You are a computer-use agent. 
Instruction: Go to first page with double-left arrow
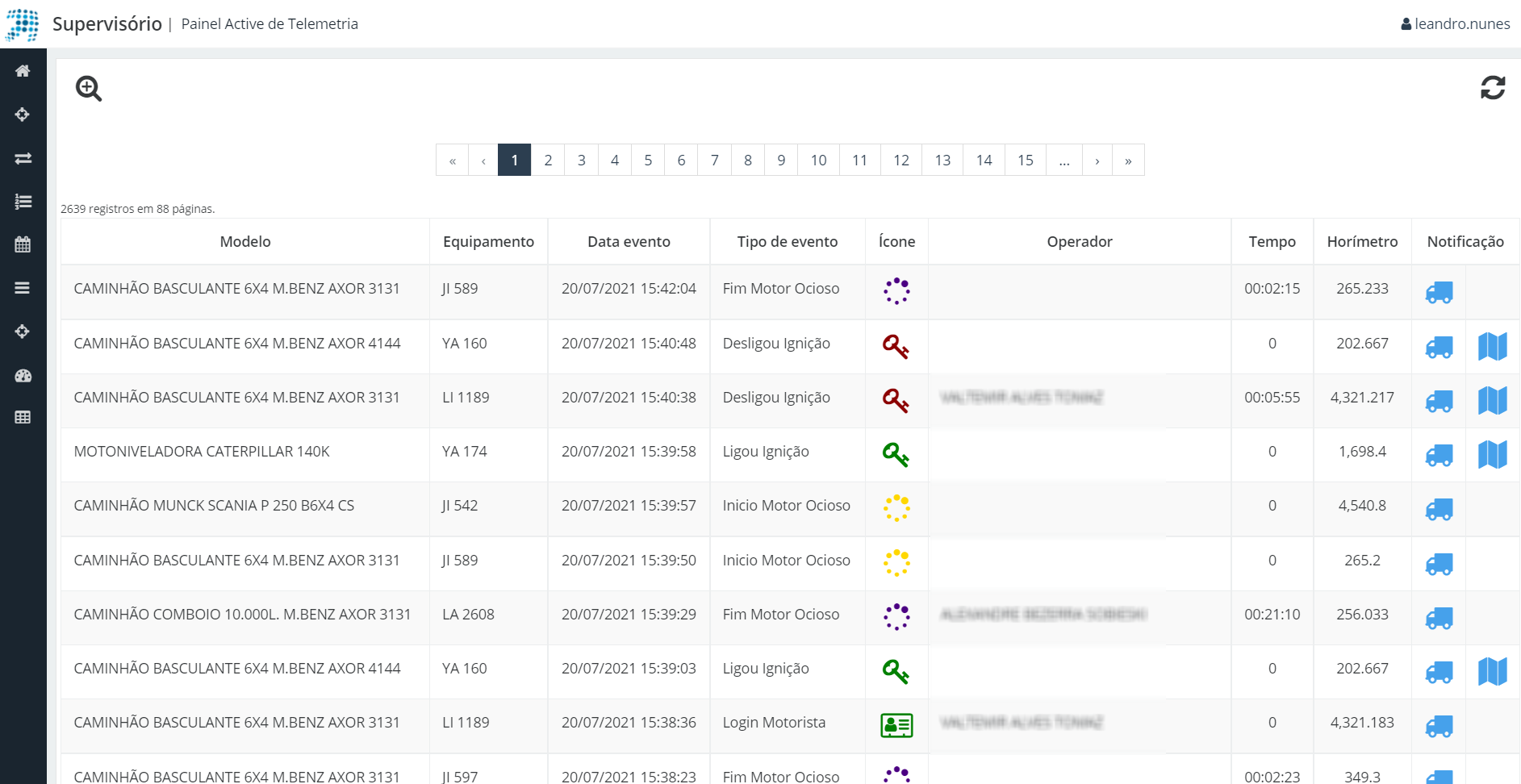(x=453, y=161)
